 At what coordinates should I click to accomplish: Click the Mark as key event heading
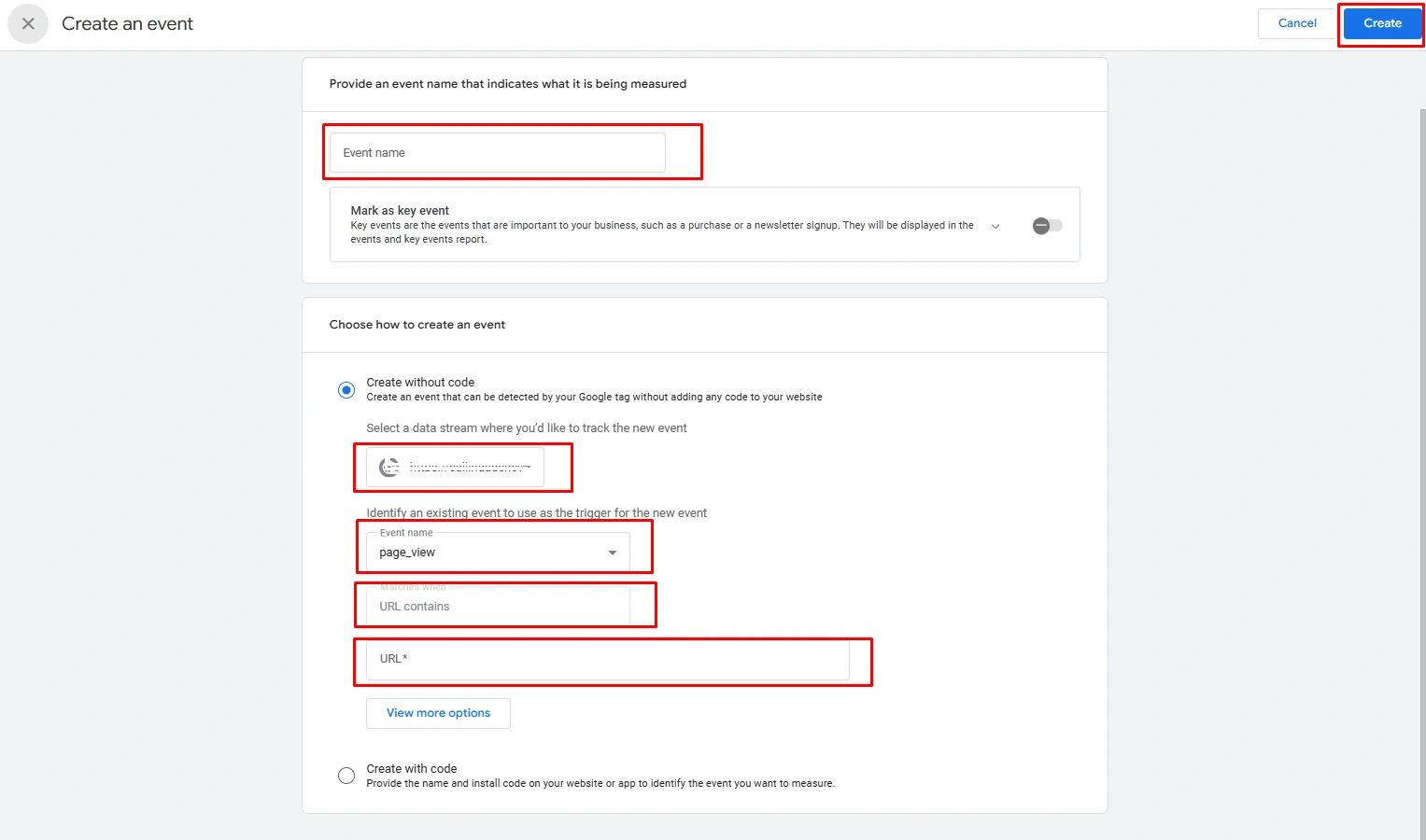pyautogui.click(x=400, y=211)
